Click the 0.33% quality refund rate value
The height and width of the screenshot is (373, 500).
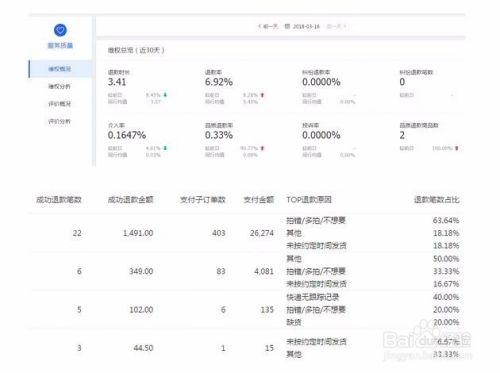click(219, 135)
